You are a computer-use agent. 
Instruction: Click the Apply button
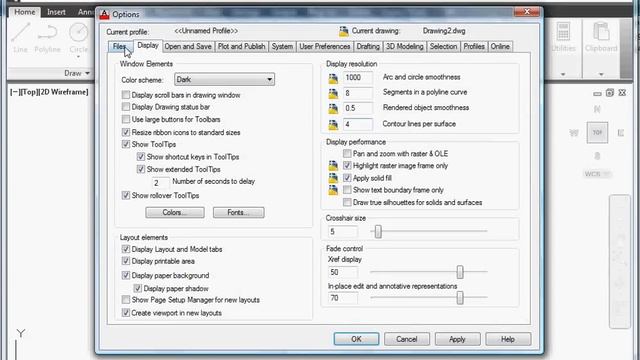[x=457, y=339]
